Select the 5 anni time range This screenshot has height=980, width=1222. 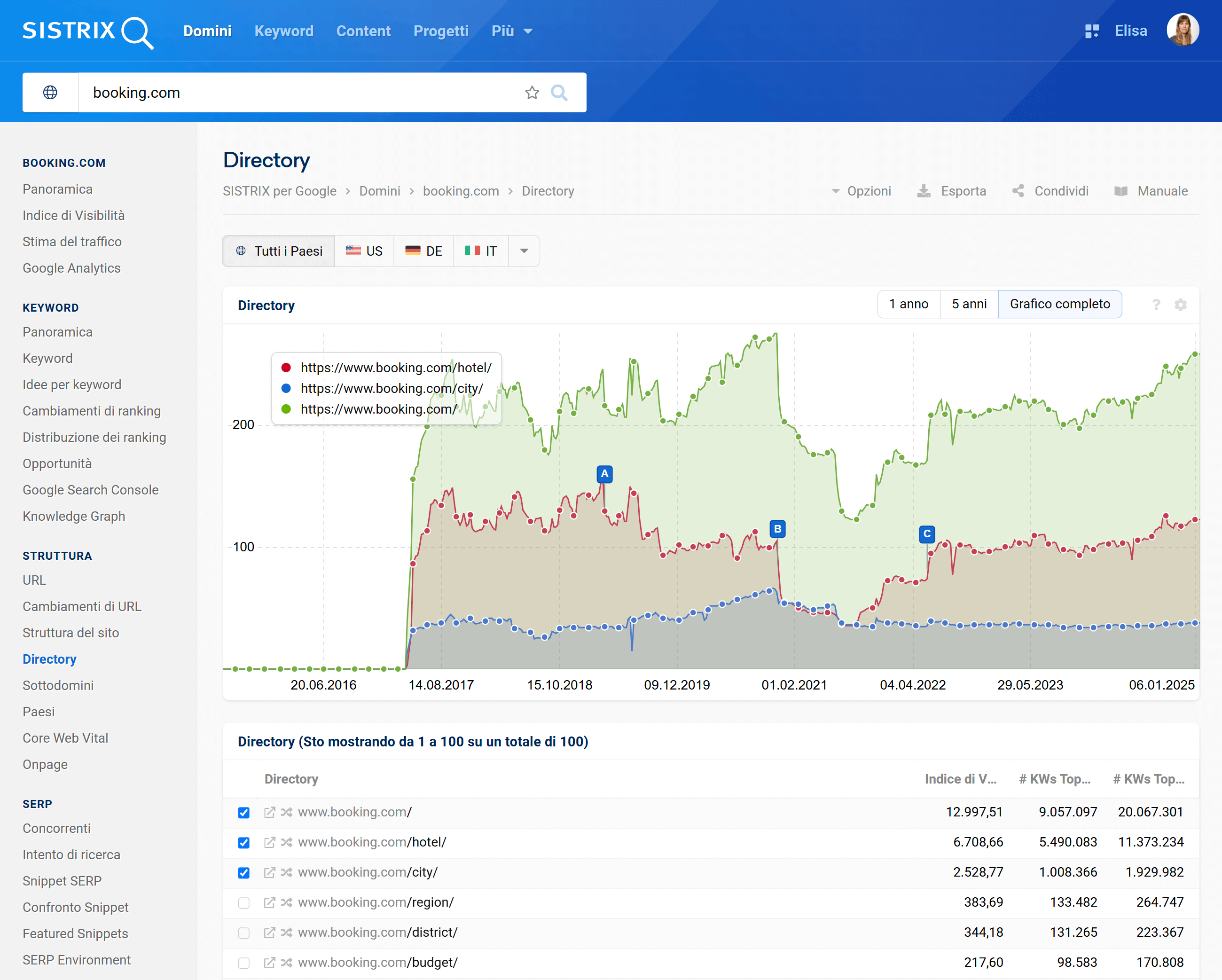[969, 305]
